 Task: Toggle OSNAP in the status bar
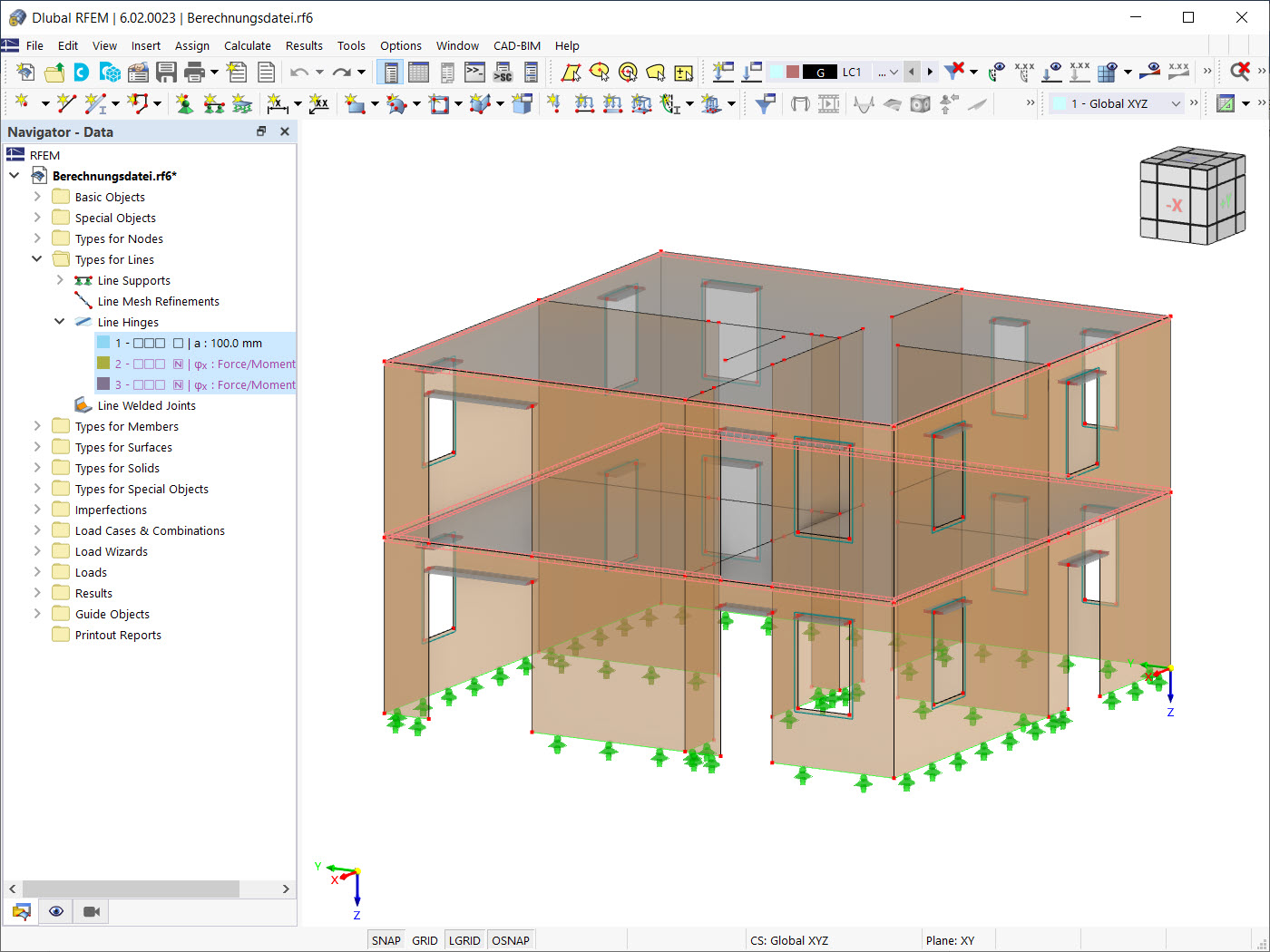coord(511,940)
